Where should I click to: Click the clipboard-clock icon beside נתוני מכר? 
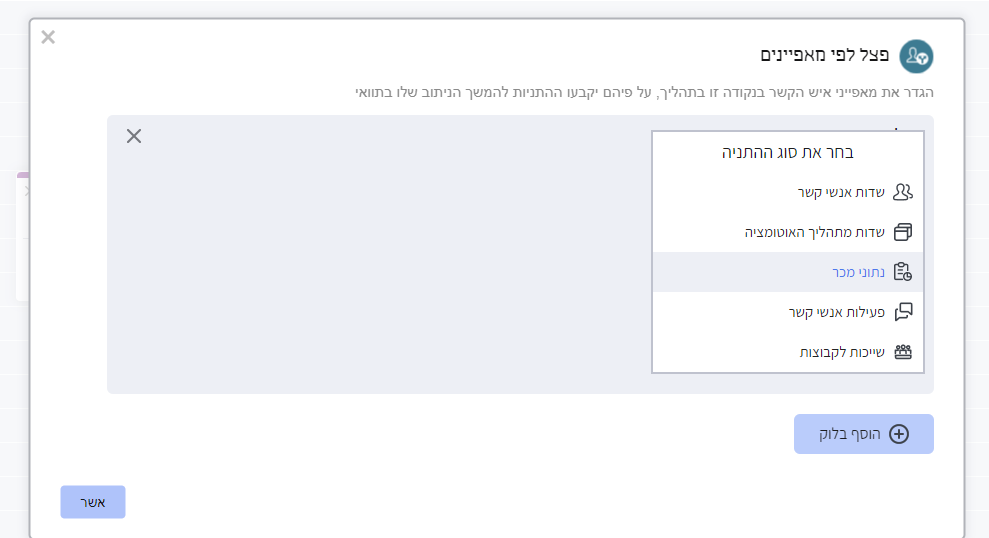click(x=903, y=272)
